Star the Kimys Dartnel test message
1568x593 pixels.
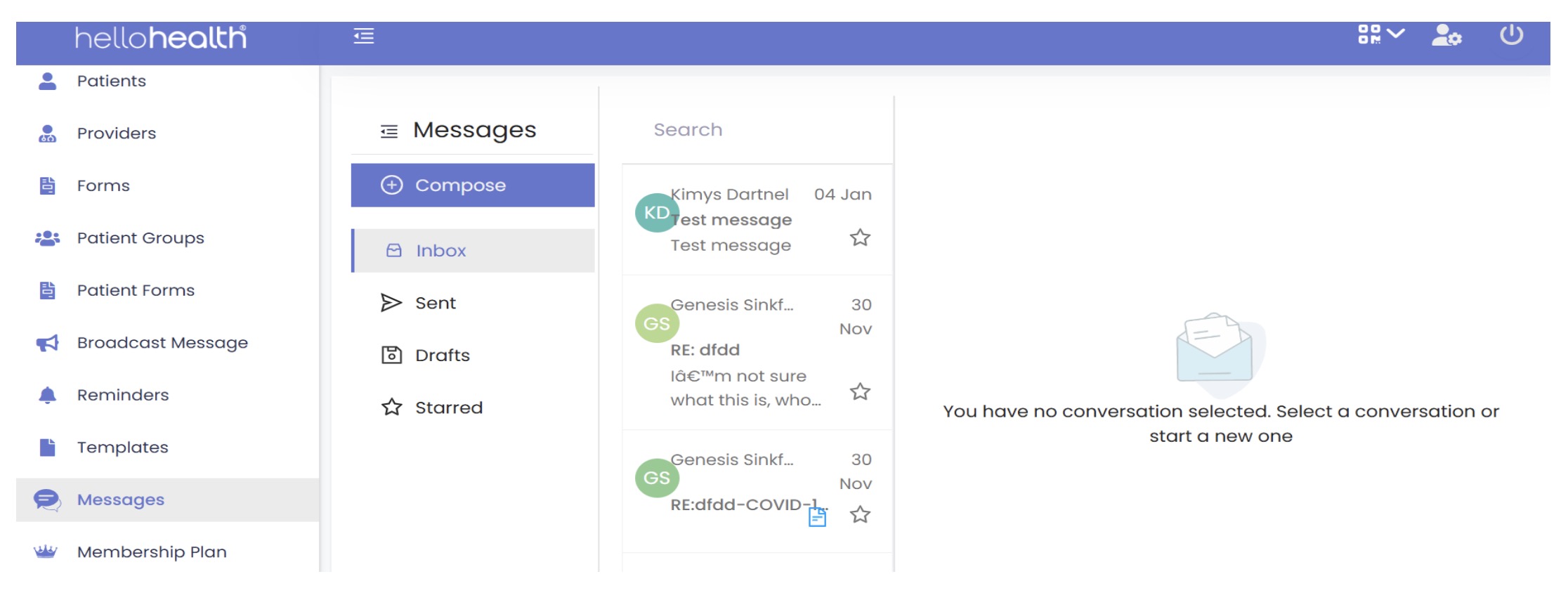[x=860, y=237]
